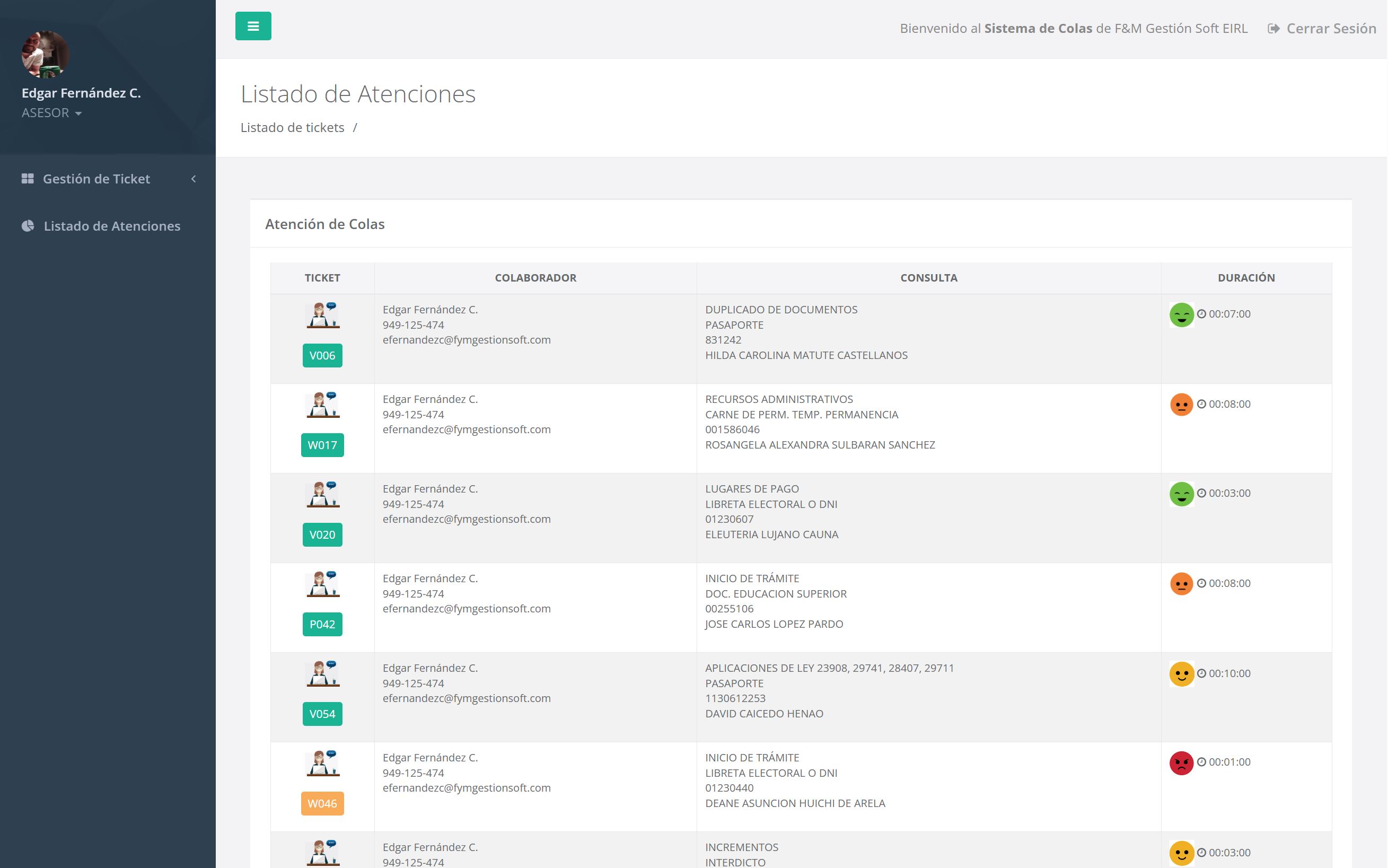Click the red angry face on ticket W046 row
1388x868 pixels.
click(1182, 762)
